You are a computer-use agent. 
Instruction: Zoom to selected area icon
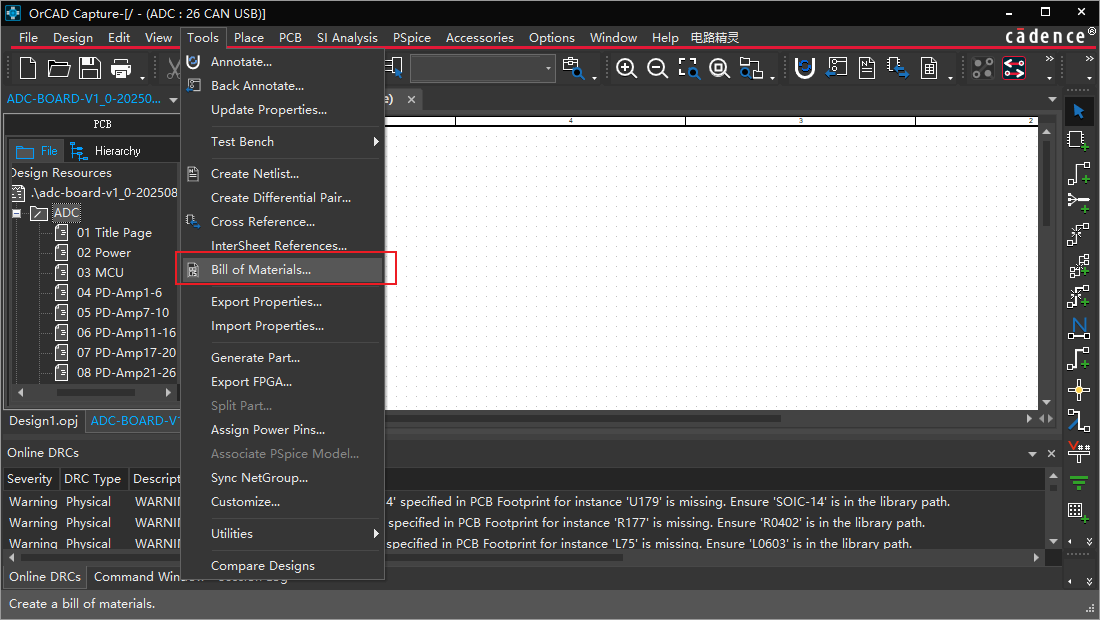tap(688, 68)
